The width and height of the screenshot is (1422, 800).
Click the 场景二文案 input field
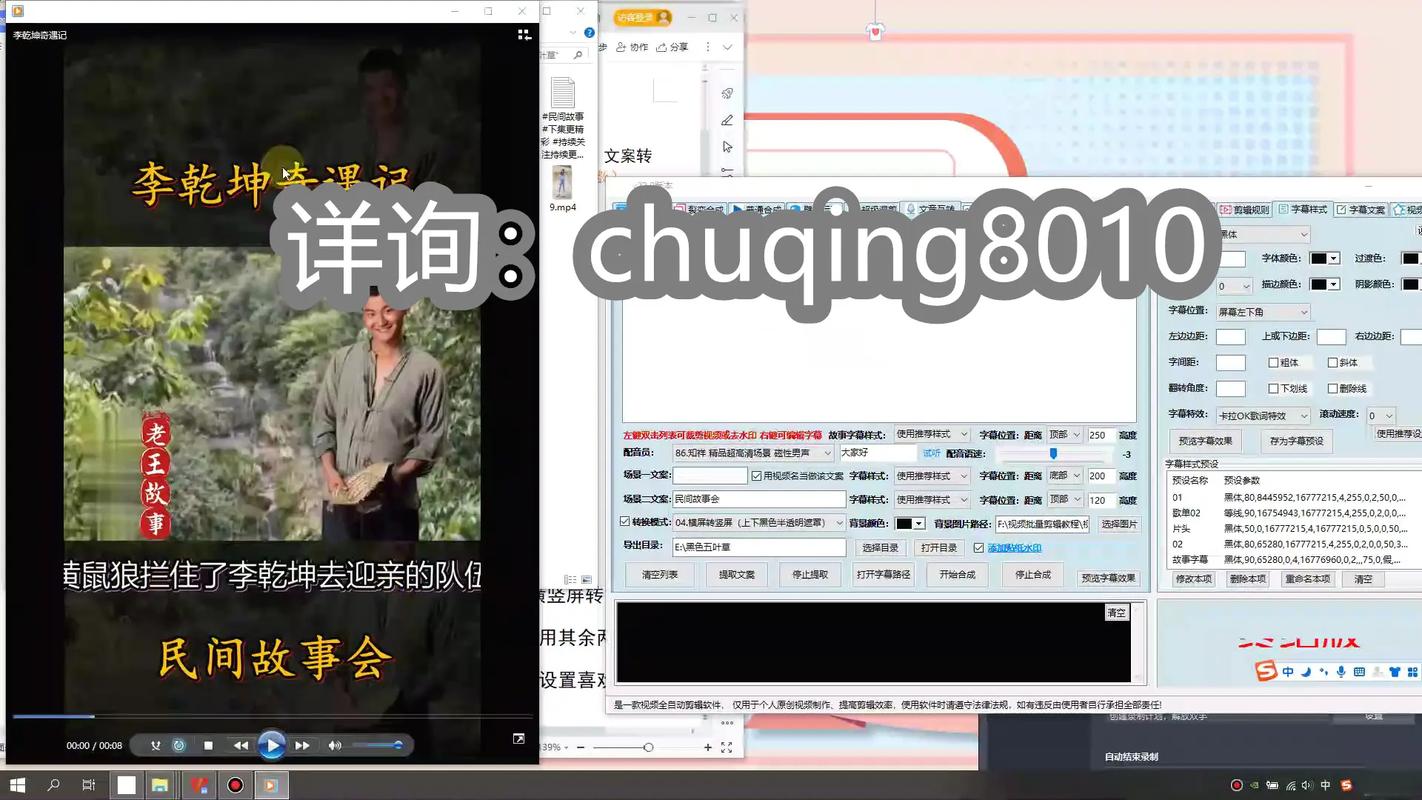point(759,499)
